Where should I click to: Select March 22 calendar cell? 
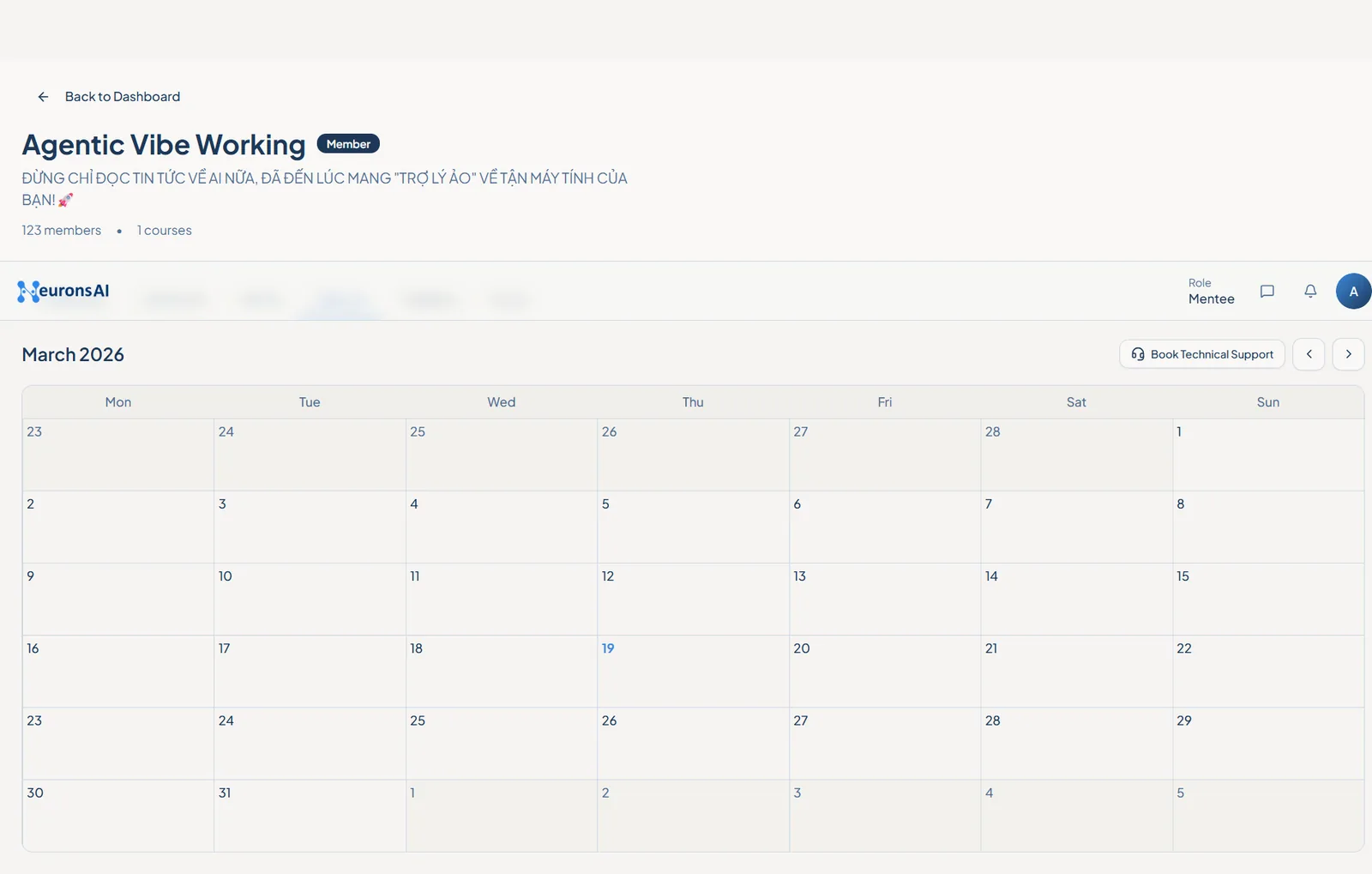click(1268, 672)
